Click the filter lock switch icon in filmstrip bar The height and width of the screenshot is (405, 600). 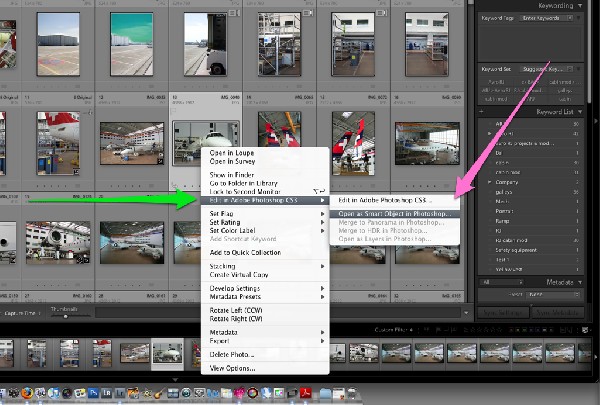(584, 330)
